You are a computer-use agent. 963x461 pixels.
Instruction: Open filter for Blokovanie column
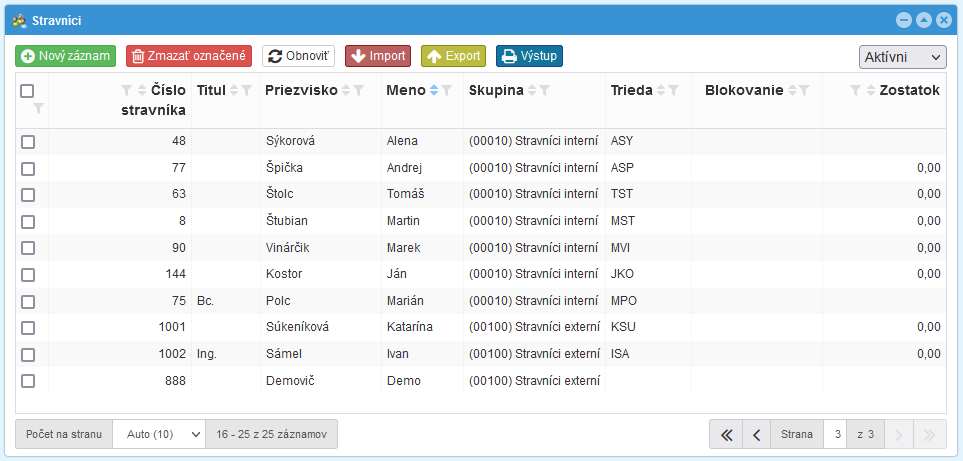click(x=805, y=90)
